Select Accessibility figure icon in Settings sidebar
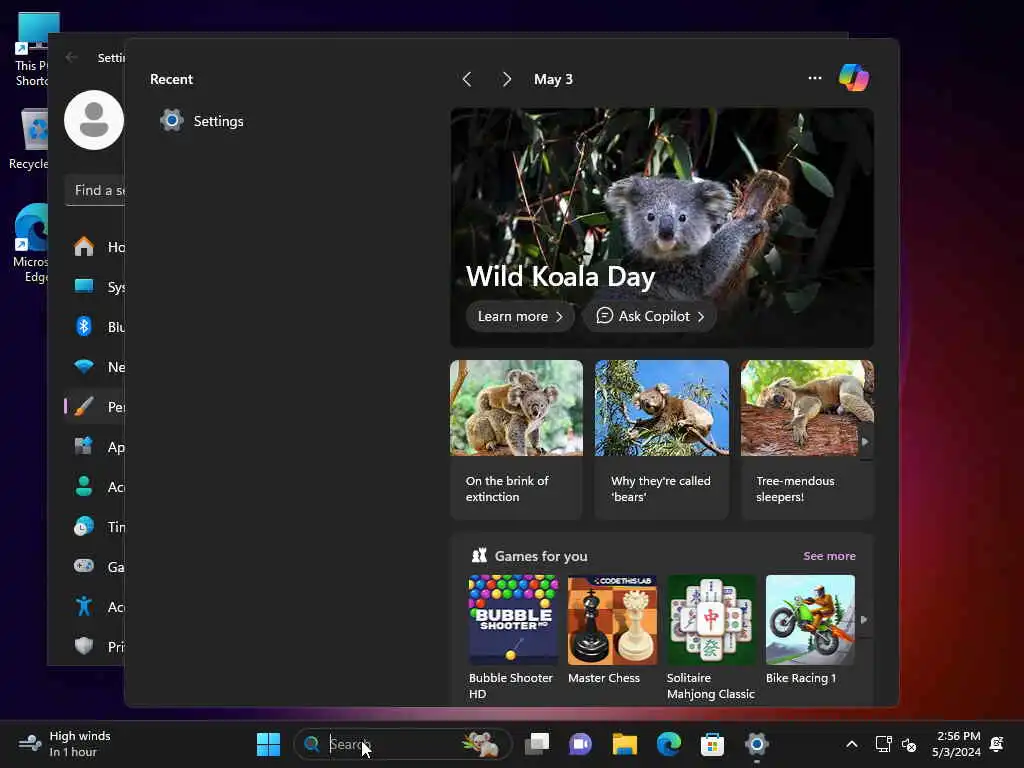Viewport: 1024px width, 768px height. pyautogui.click(x=84, y=606)
